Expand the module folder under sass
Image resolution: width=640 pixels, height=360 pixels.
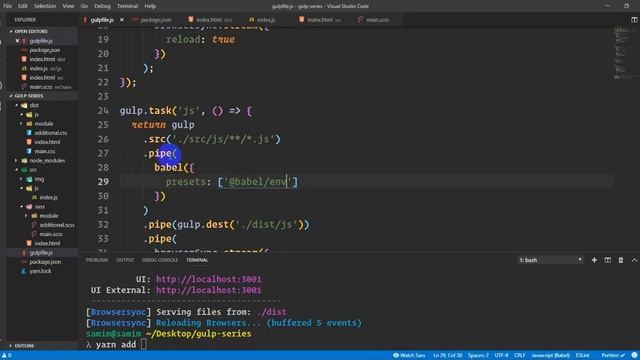[x=49, y=216]
